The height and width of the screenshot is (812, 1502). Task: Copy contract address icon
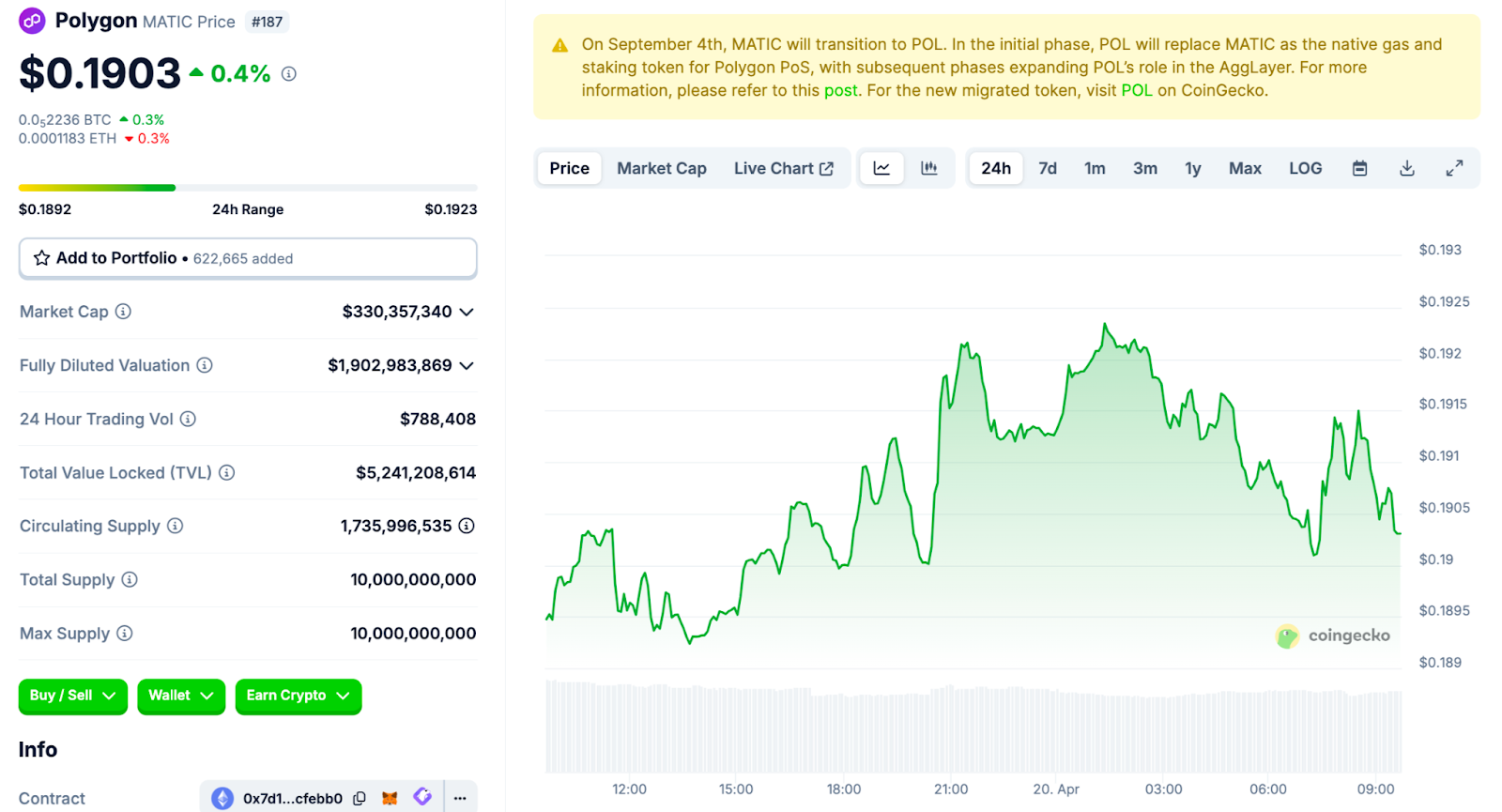(x=360, y=798)
